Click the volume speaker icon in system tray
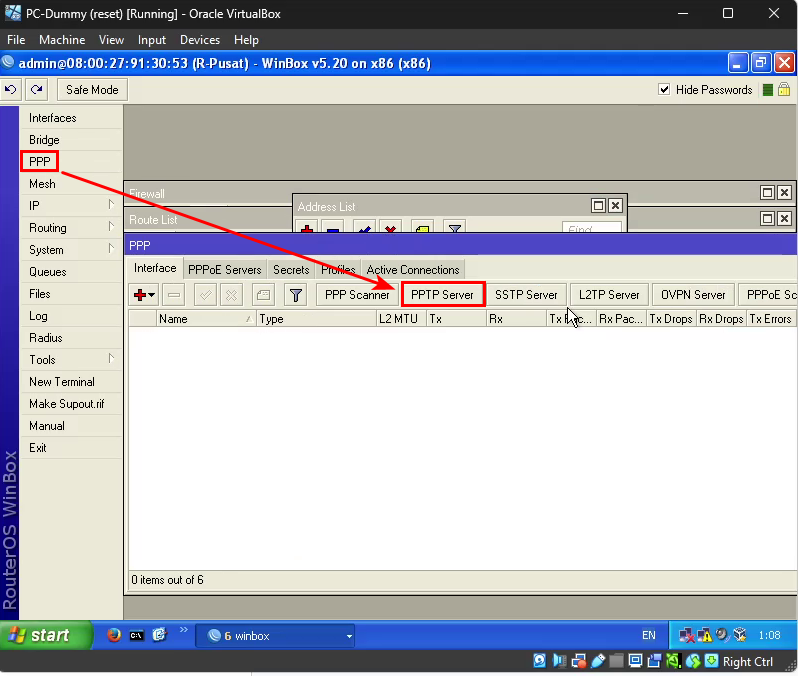798x676 pixels. pos(722,635)
